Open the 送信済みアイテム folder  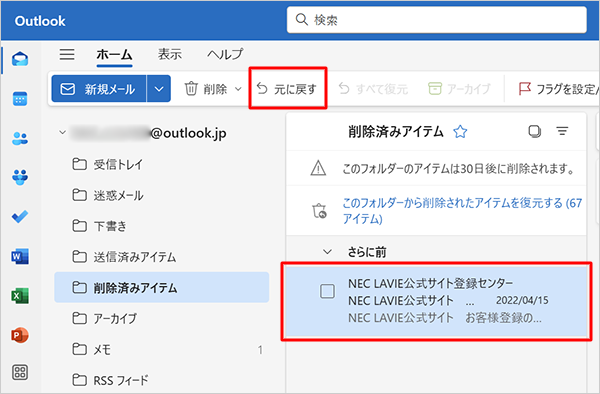[x=161, y=257]
